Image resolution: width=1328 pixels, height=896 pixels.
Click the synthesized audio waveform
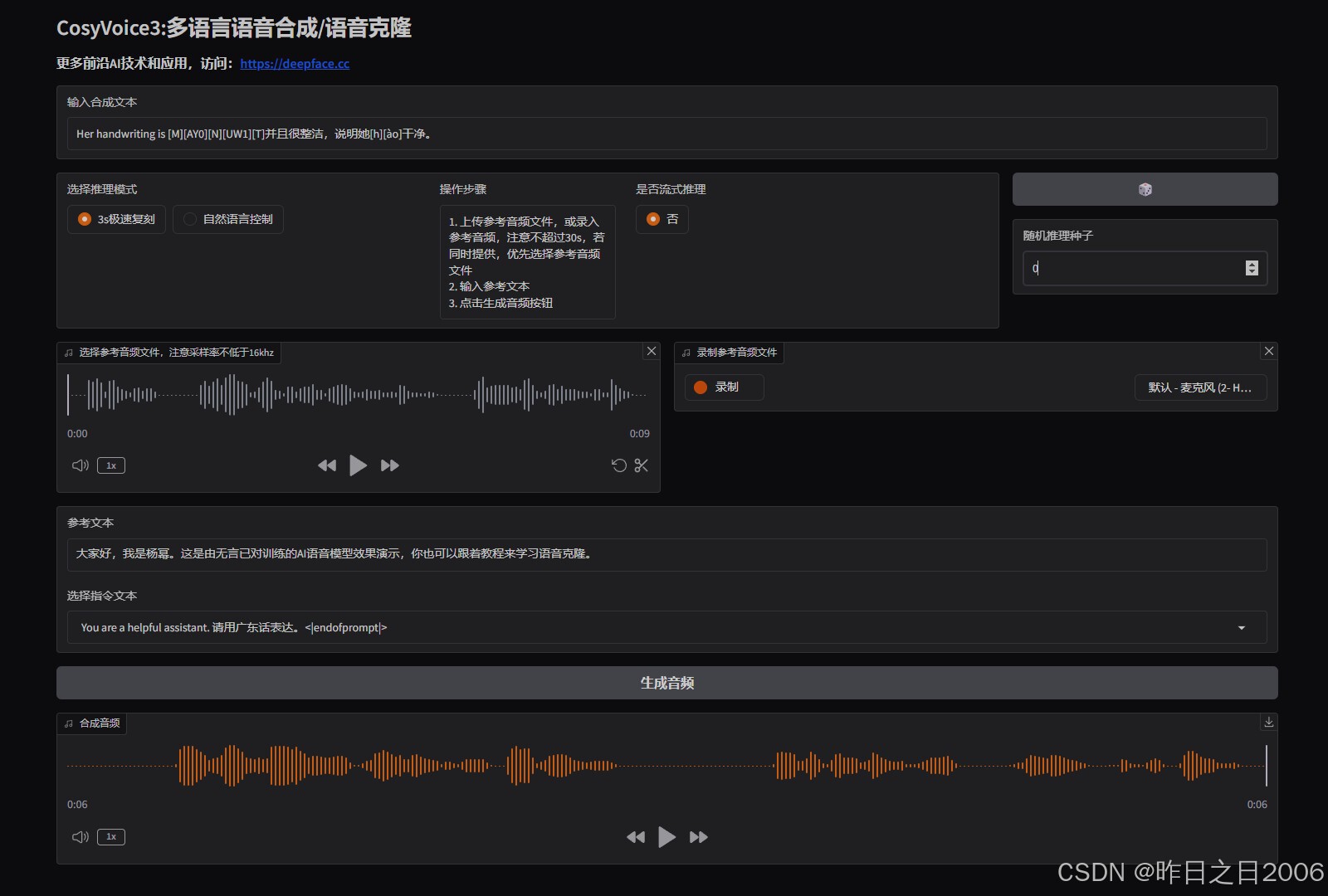pos(666,766)
